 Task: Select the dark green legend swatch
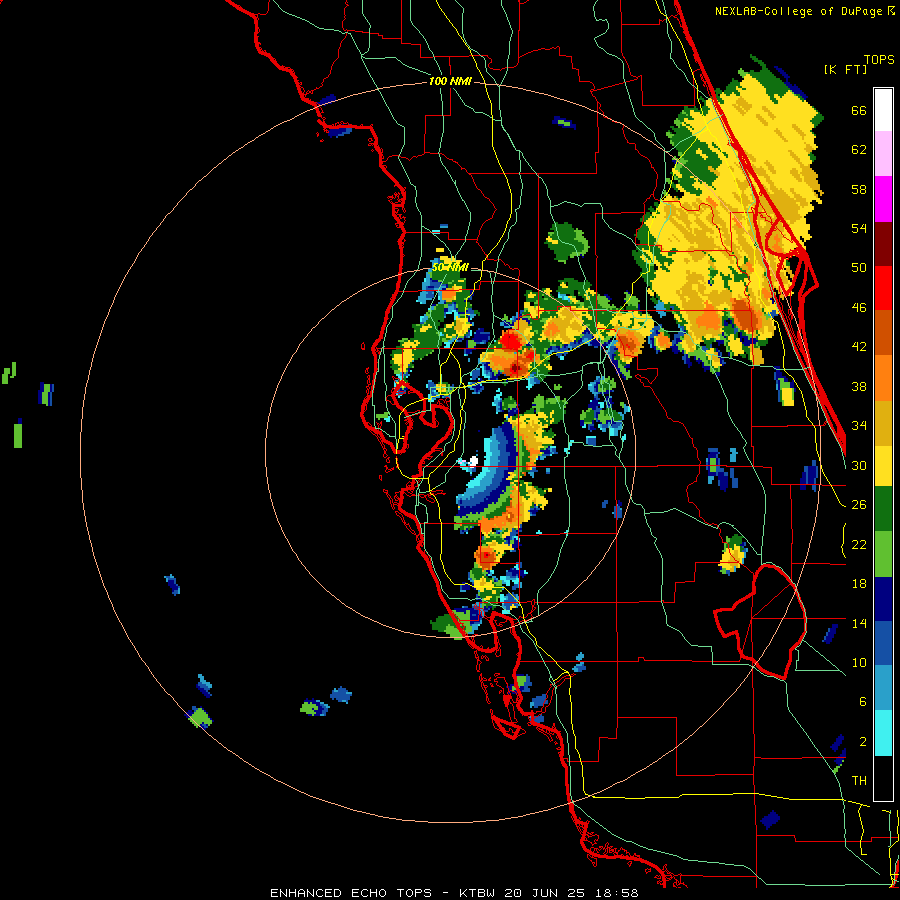pyautogui.click(x=883, y=509)
